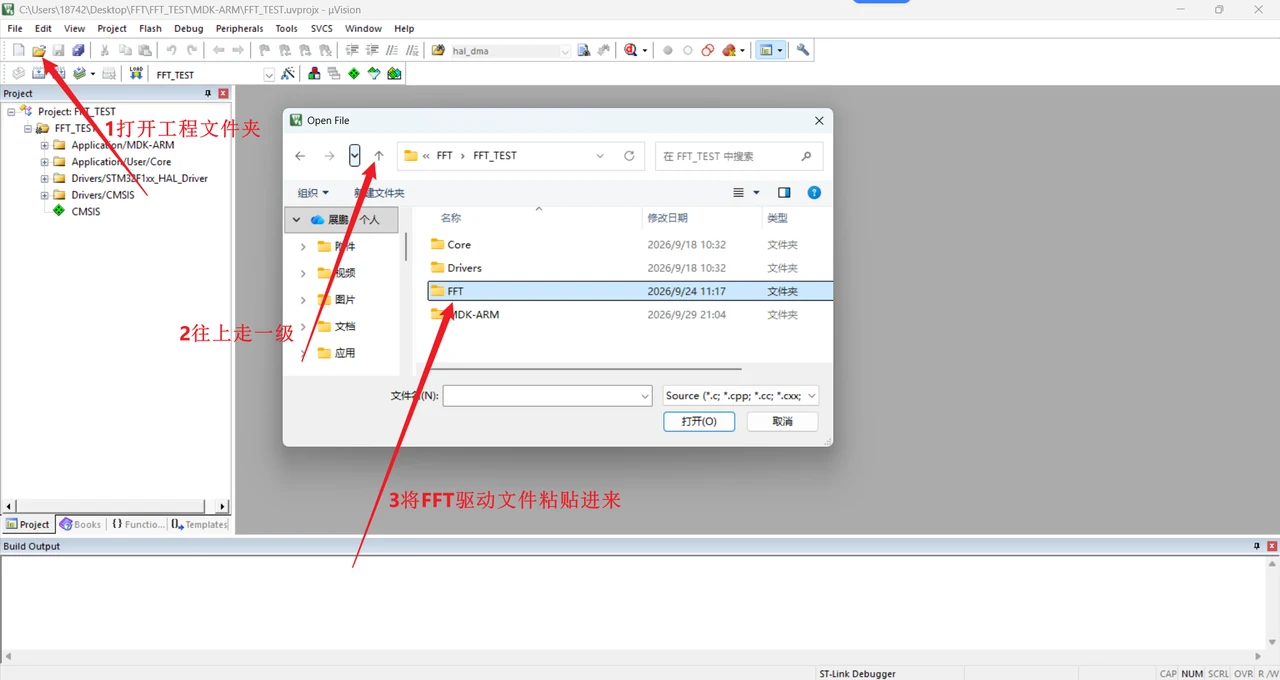Click the Options for Target wand icon

(x=288, y=74)
